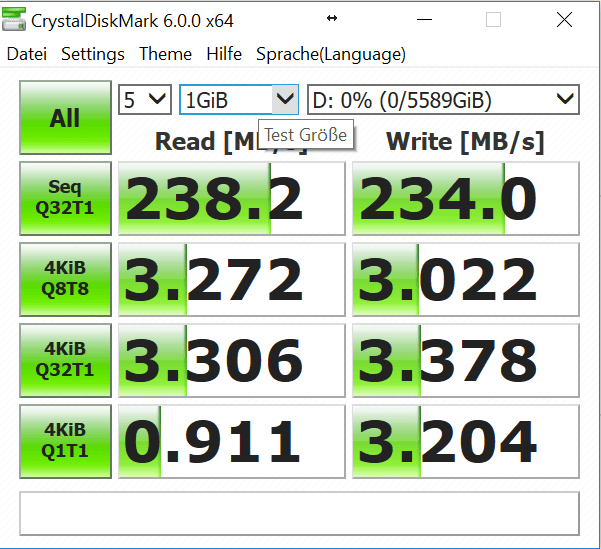Click the 4KiB Q1T1 write value 3.204

click(x=466, y=441)
